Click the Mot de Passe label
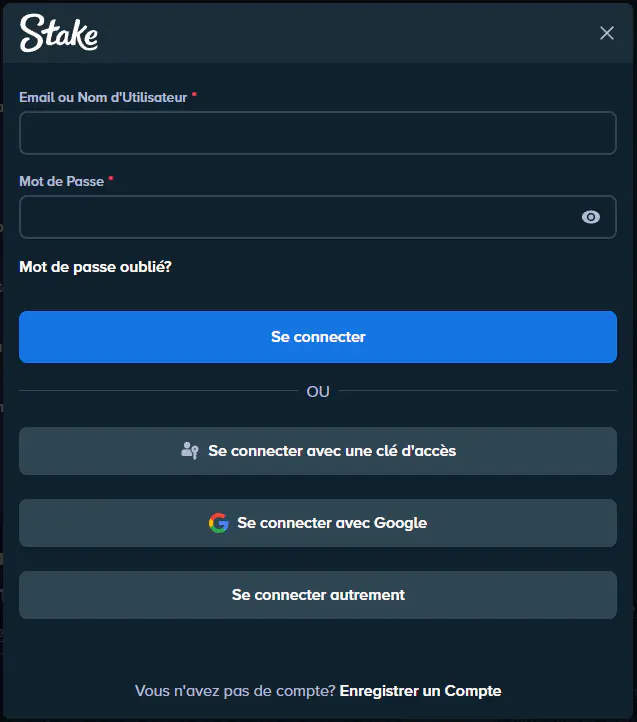637x722 pixels. (61, 181)
